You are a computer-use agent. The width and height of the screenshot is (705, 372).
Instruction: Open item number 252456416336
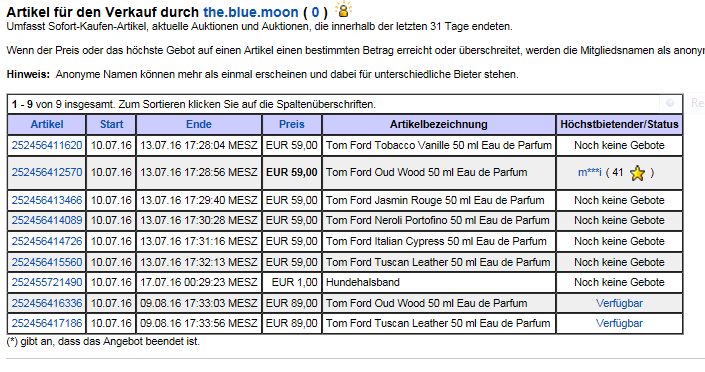[47, 303]
